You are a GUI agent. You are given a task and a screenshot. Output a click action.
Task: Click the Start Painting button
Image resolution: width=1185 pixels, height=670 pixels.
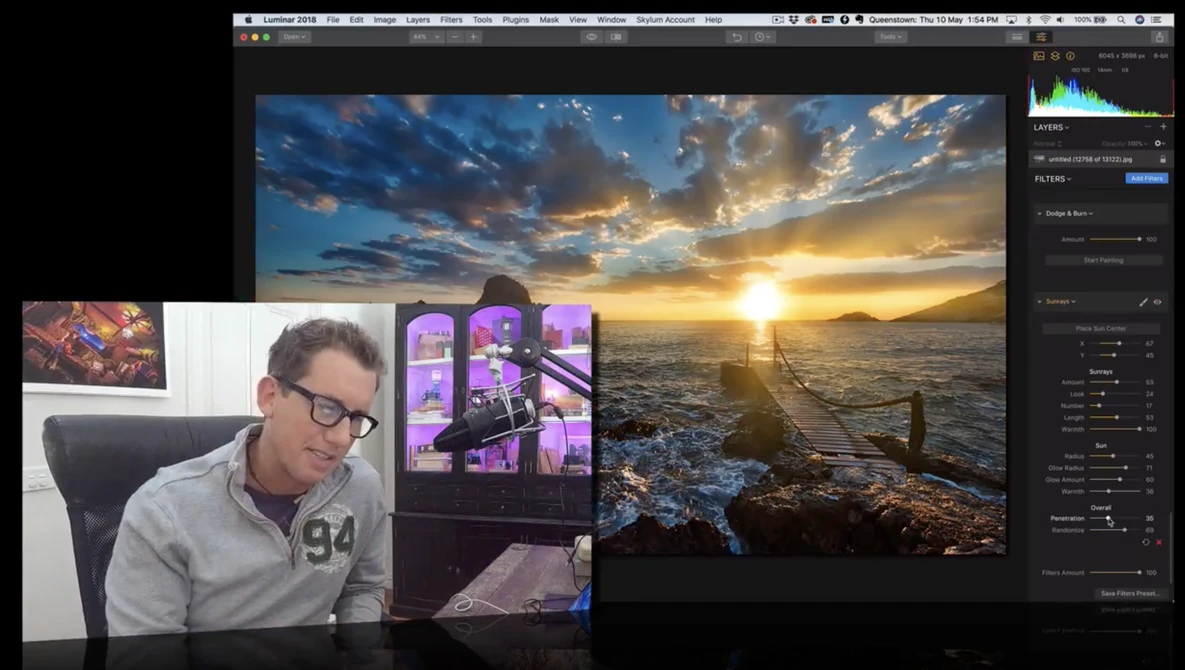pos(1103,260)
